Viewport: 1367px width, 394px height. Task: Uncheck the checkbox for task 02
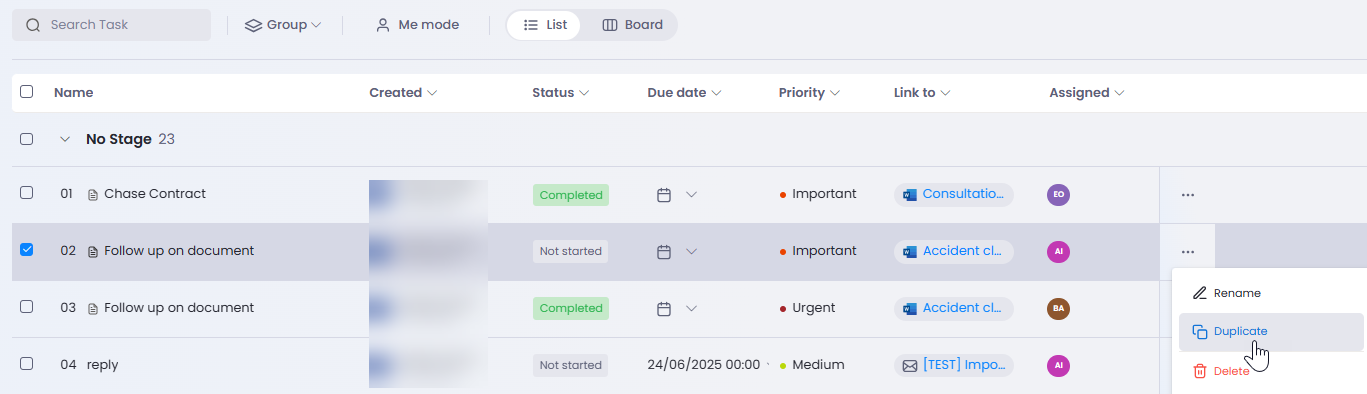tap(27, 250)
